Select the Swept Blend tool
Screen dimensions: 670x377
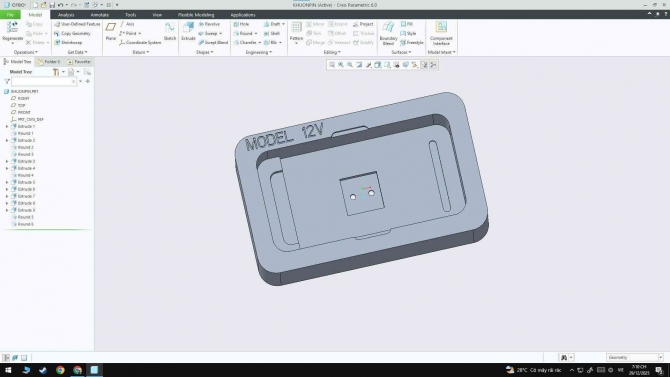(x=213, y=42)
